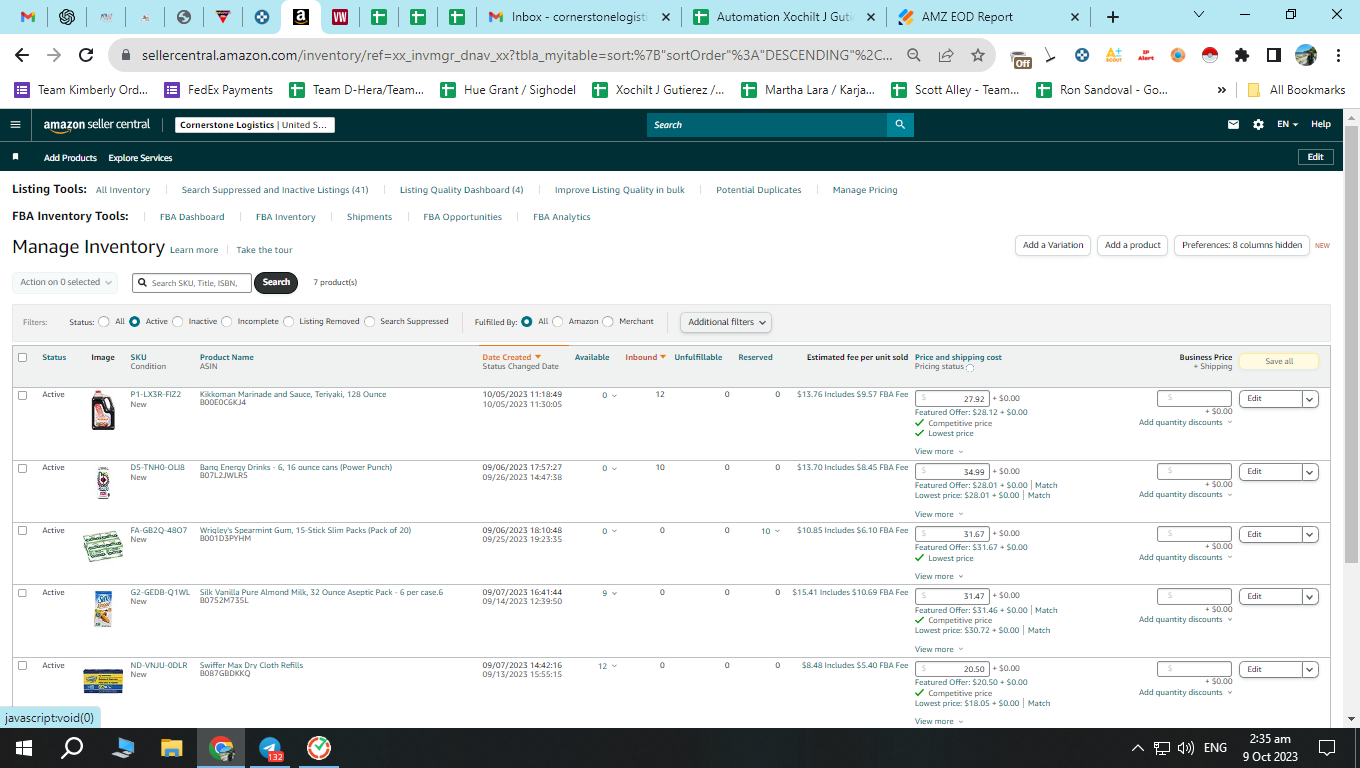Focus the top Seller Central search field
This screenshot has width=1360, height=768.
click(x=767, y=125)
